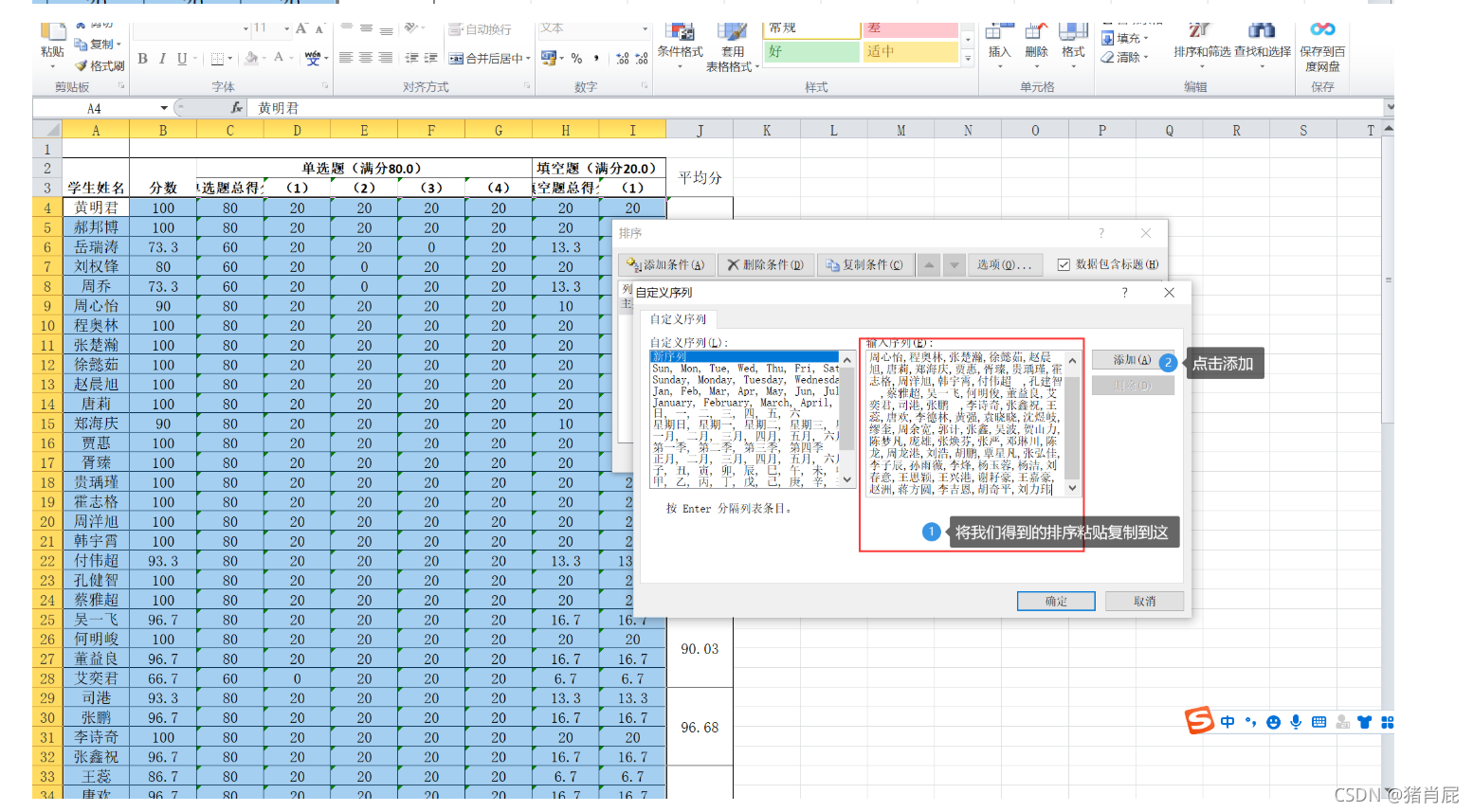Toggle underline formatting button
Viewport: 1473px width, 812px height.
[x=182, y=59]
